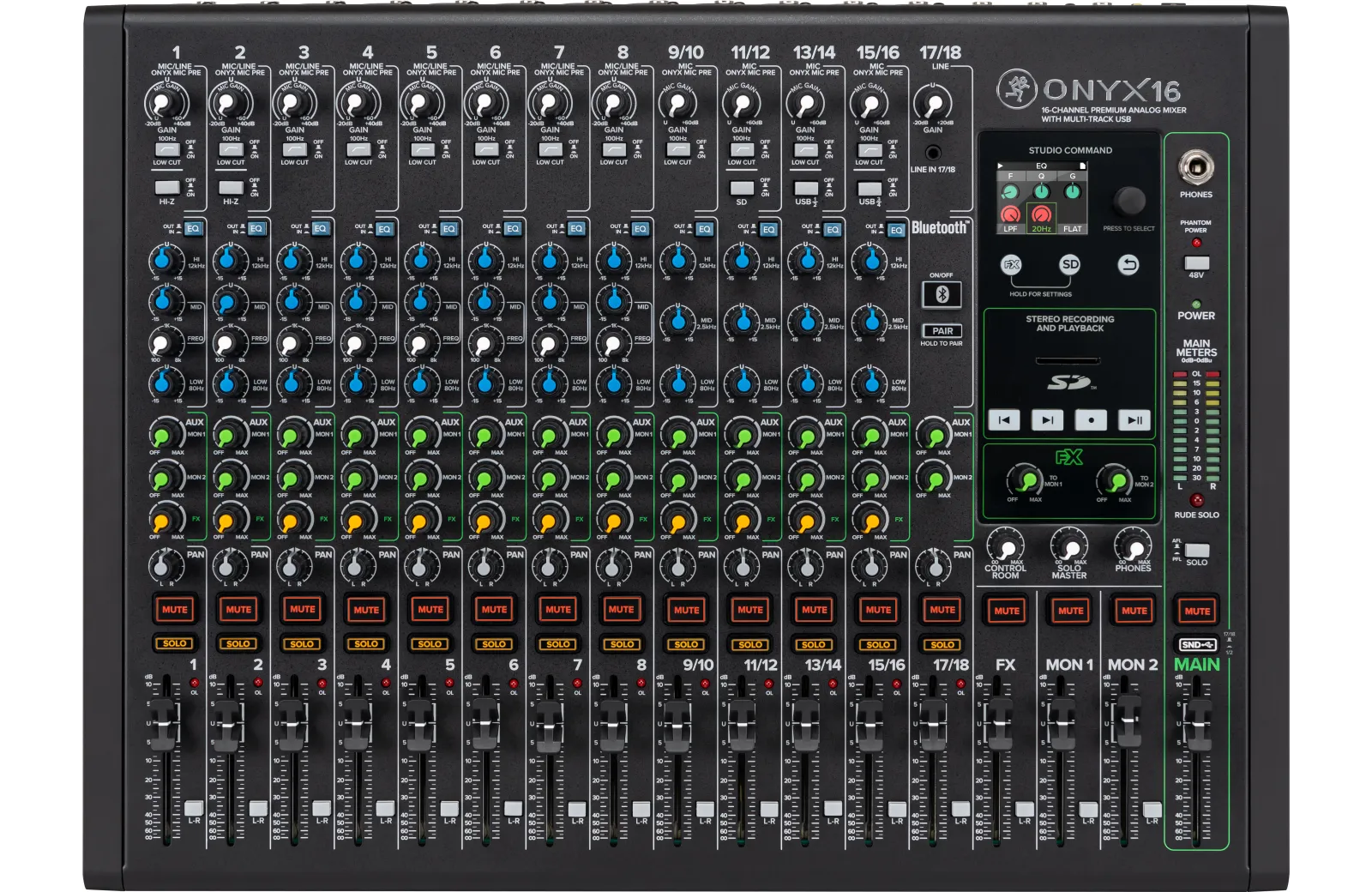
Task: Click the channel 17/18 line GAIN knob
Action: pos(933,105)
